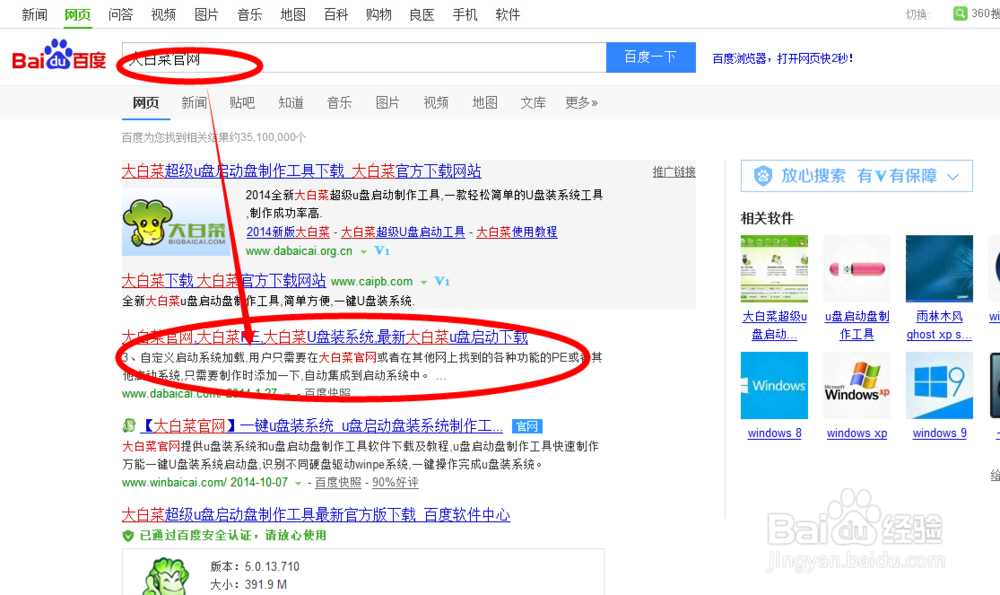The image size is (1000, 595).
Task: Open the windows 8 text link
Action: coord(774,433)
